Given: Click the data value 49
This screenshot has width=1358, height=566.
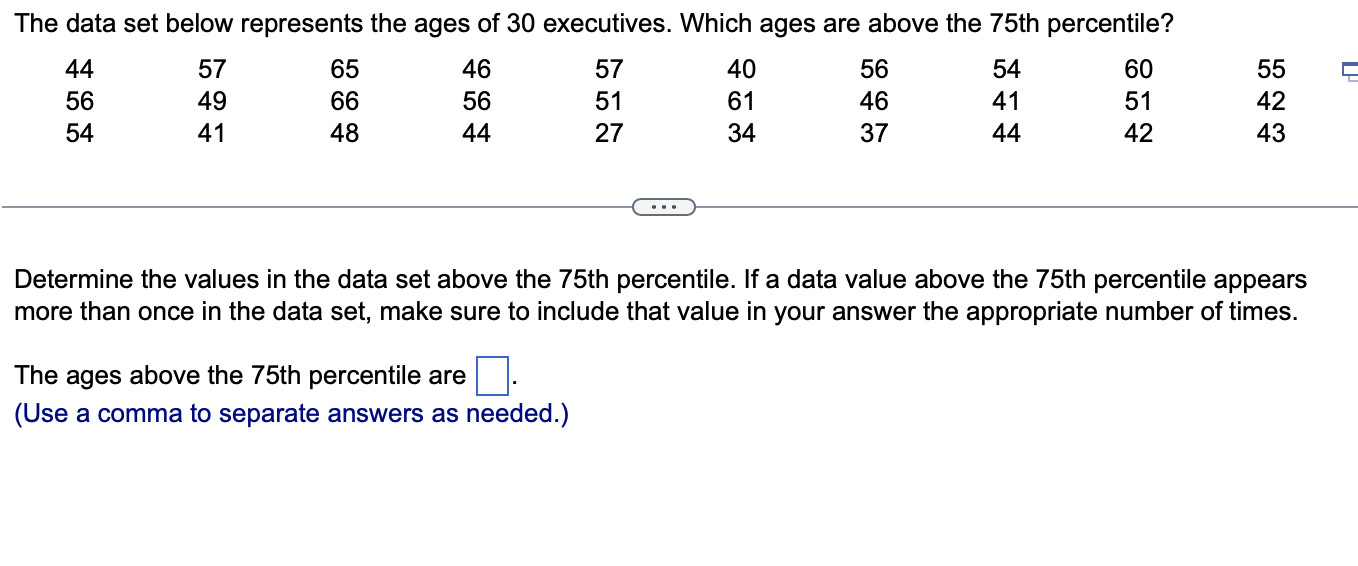Looking at the screenshot, I should pyautogui.click(x=212, y=101).
